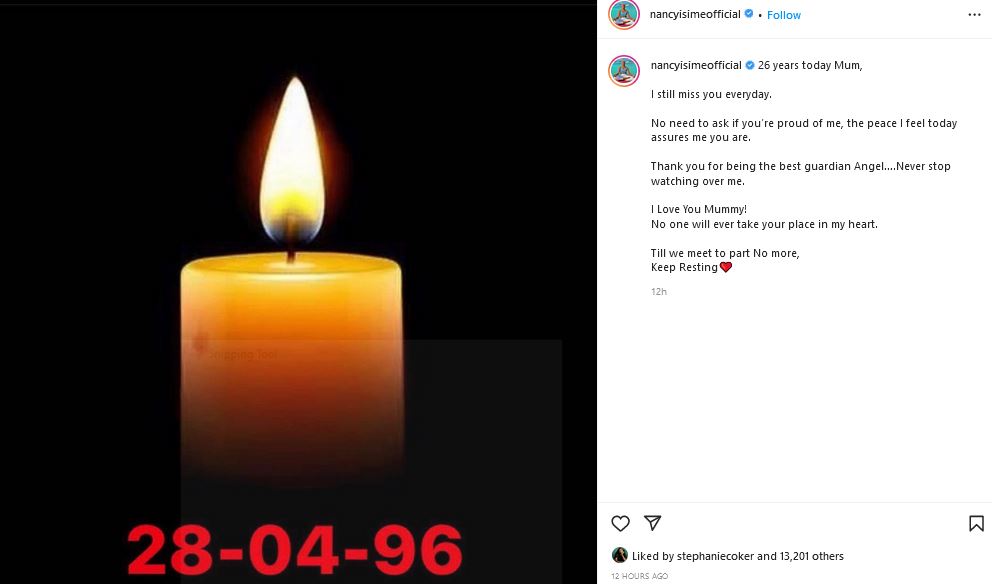
Task: Click verified badge beside caption username
Action: point(750,65)
